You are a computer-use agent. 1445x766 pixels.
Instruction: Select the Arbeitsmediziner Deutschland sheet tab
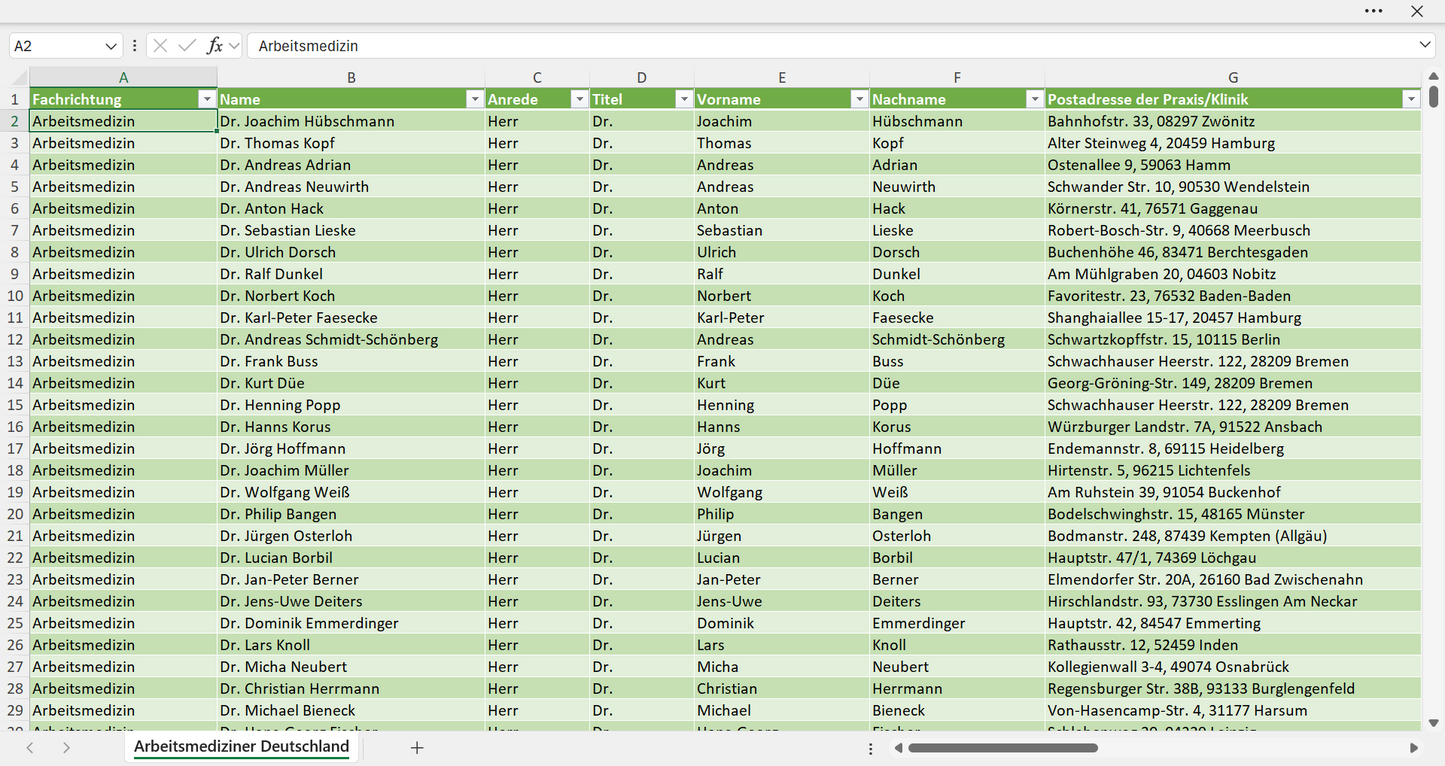point(242,747)
